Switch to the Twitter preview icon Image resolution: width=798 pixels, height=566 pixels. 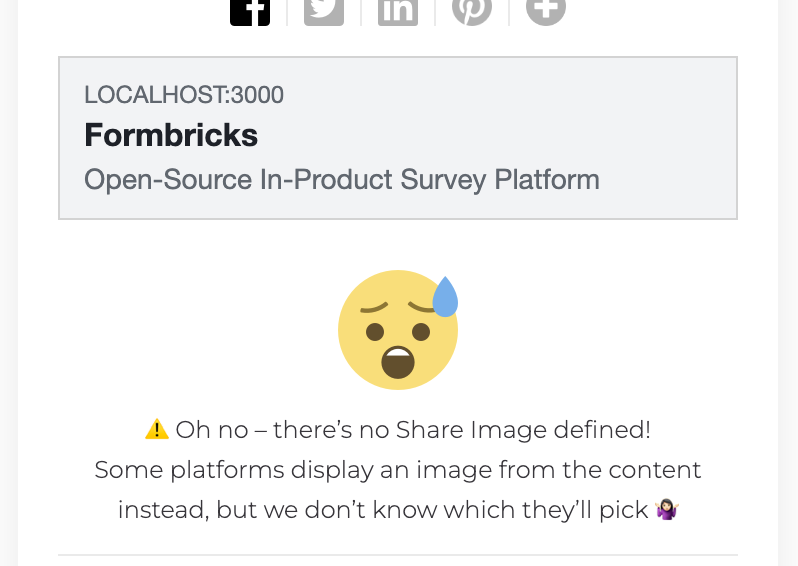click(324, 10)
